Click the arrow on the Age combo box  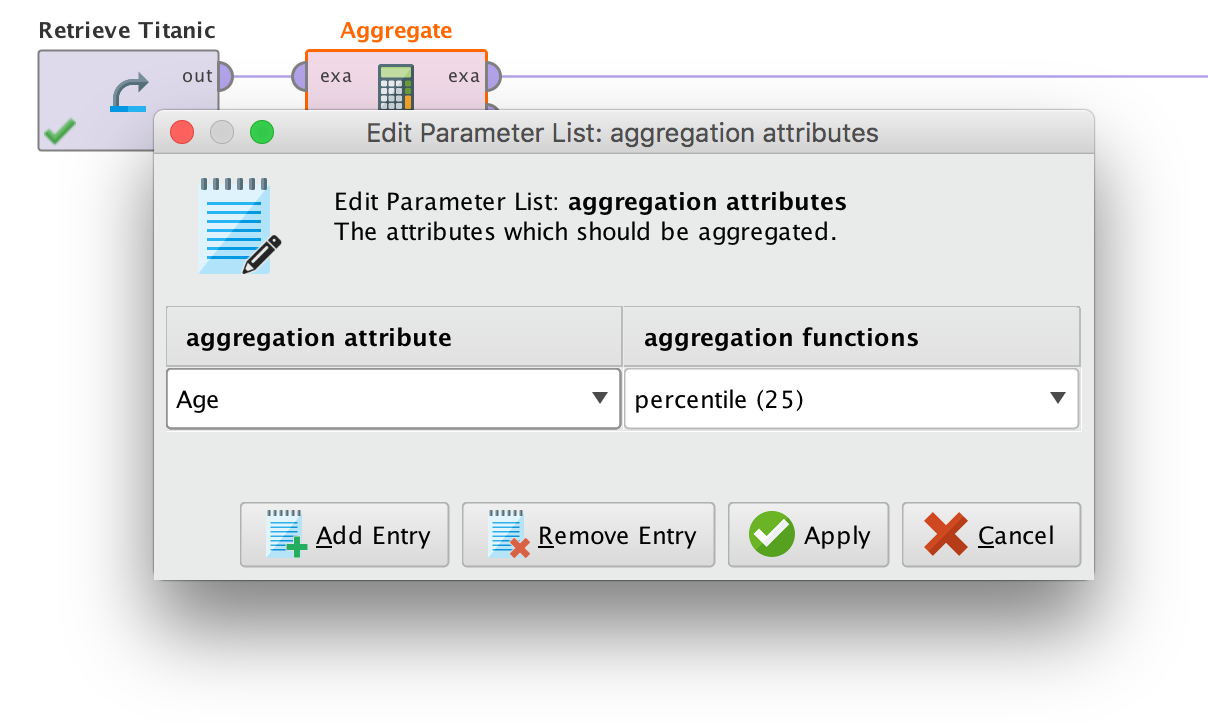tap(600, 398)
